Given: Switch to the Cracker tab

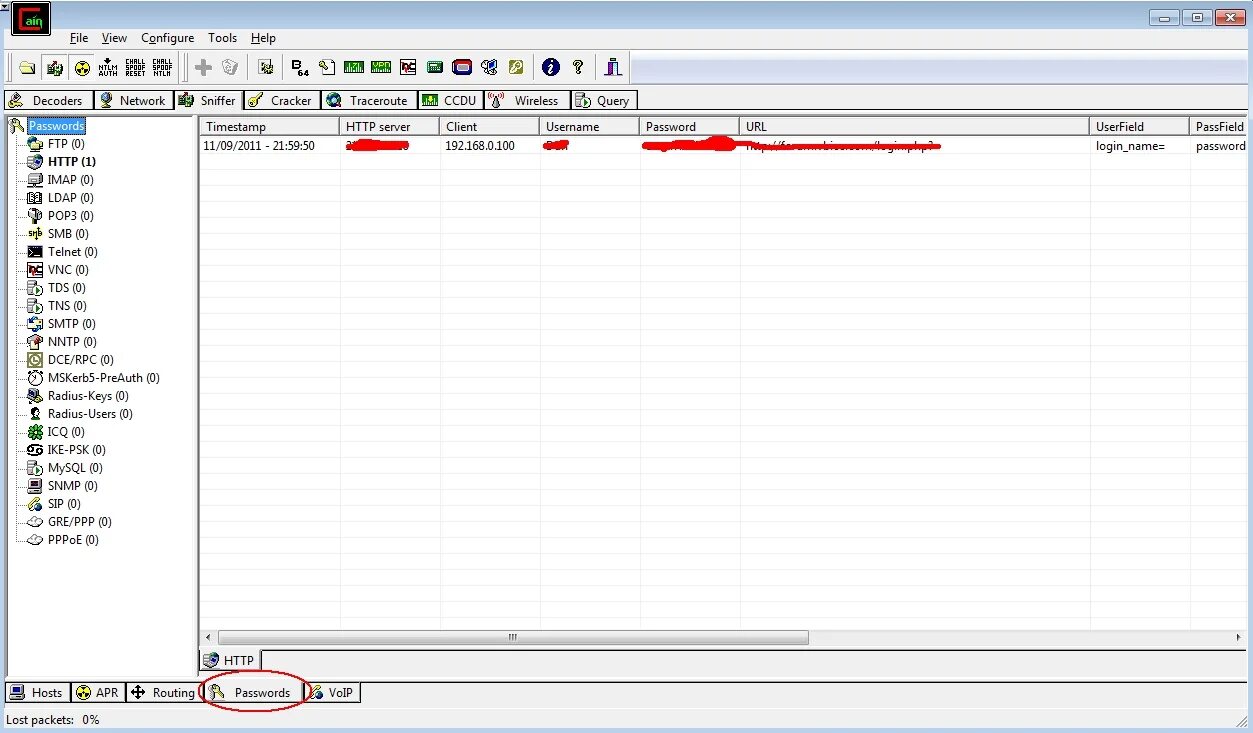Looking at the screenshot, I should (282, 100).
